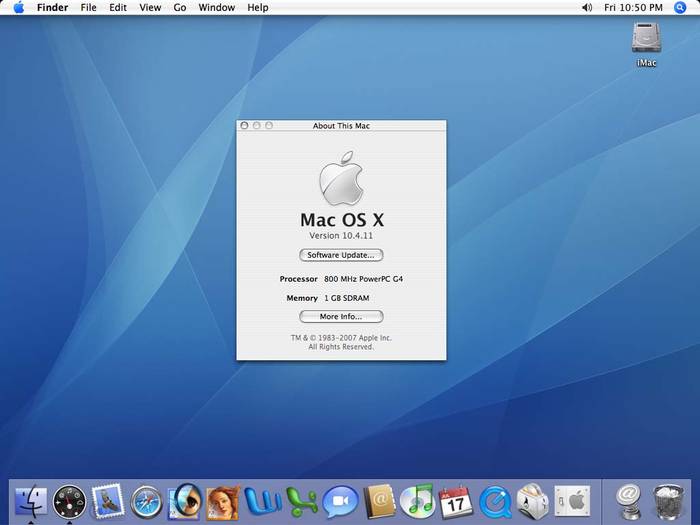This screenshot has height=525, width=700.
Task: Open Finder from the Dock
Action: tap(31, 501)
